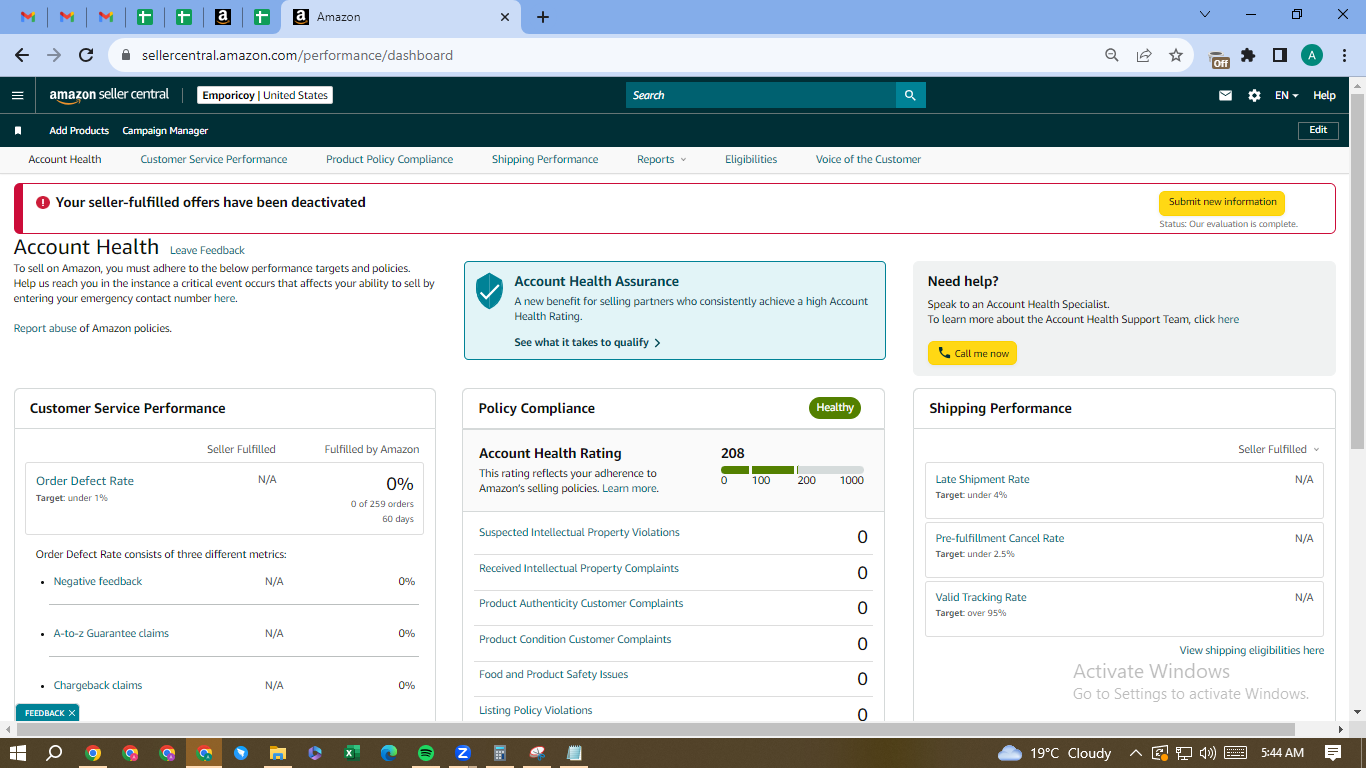The image size is (1366, 768).
Task: Open Windows taskbar search icon
Action: tap(54, 753)
